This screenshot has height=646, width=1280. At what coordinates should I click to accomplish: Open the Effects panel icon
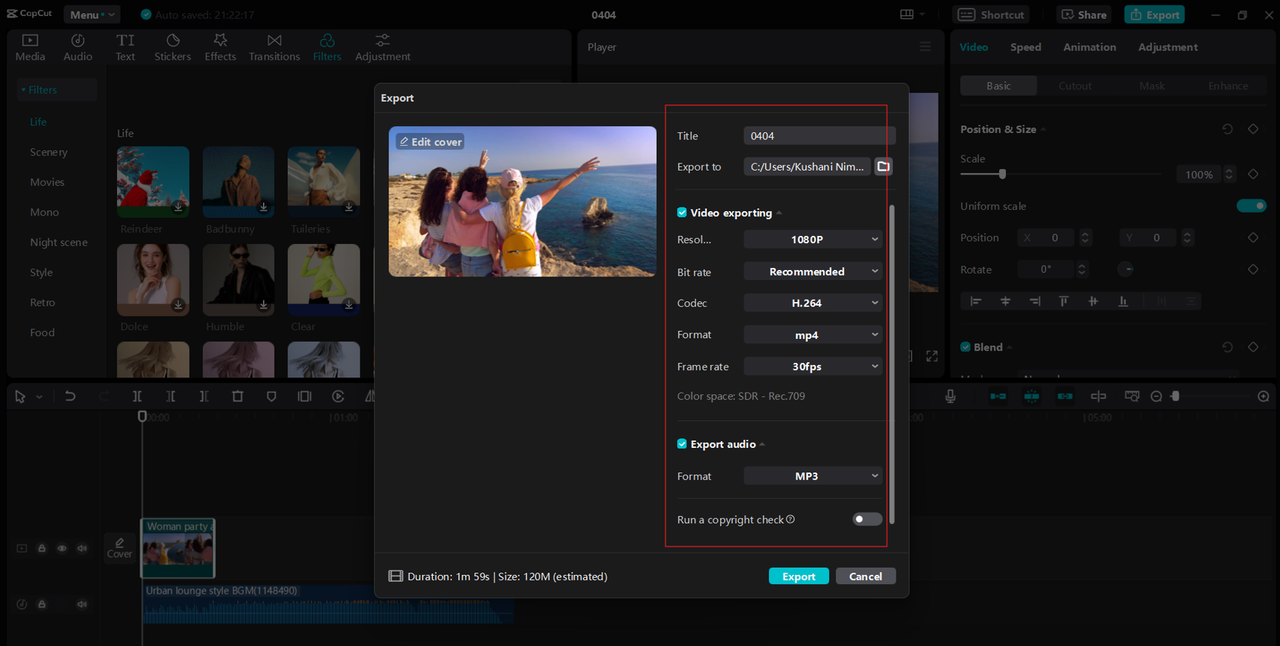220,47
